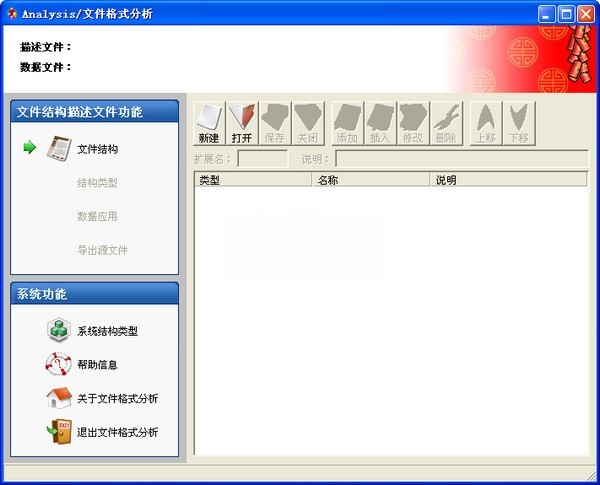Click the 下移 (Move down) toolbar button

click(518, 124)
